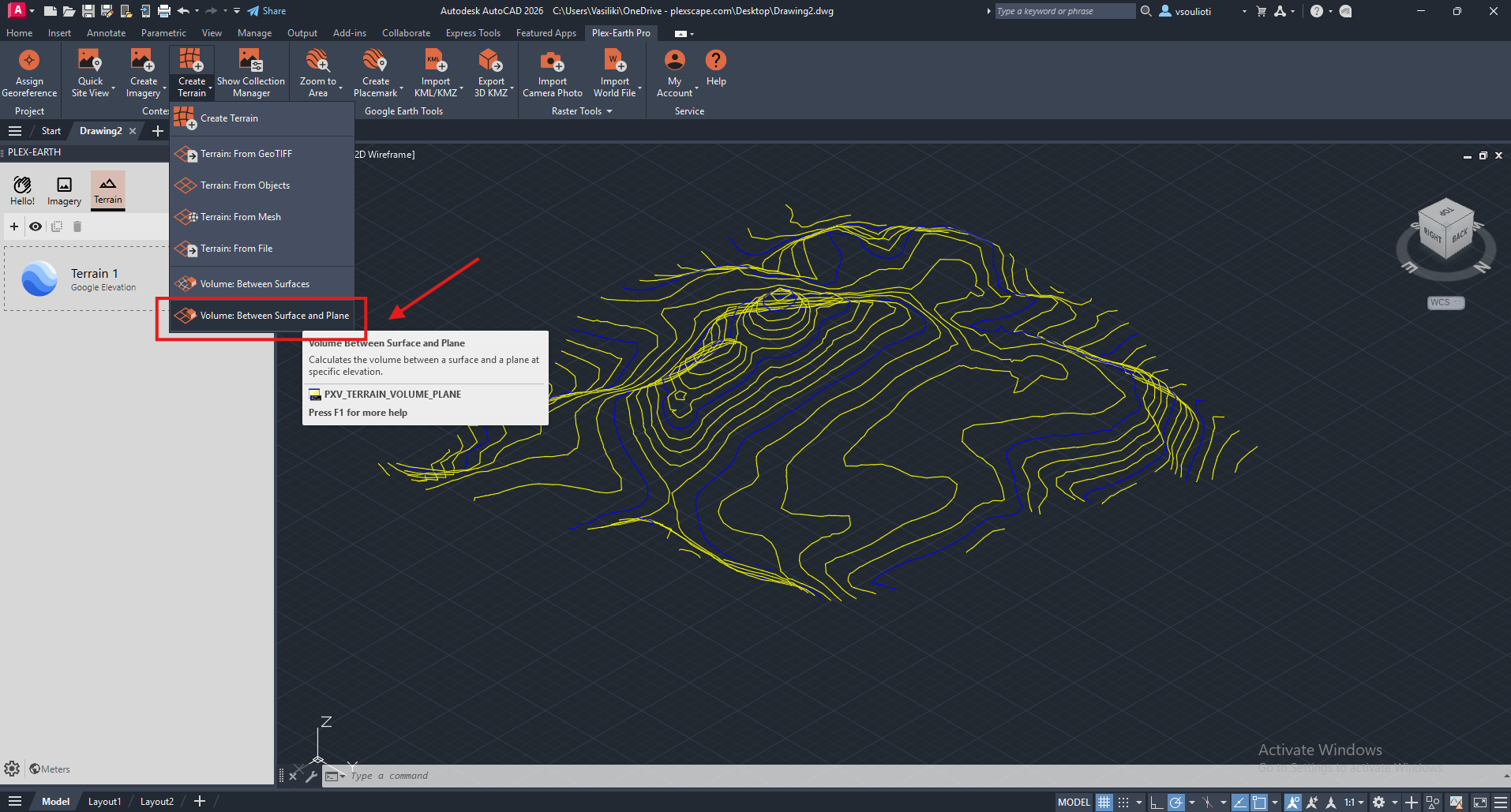Click the Zoom to Area tool

point(317,73)
